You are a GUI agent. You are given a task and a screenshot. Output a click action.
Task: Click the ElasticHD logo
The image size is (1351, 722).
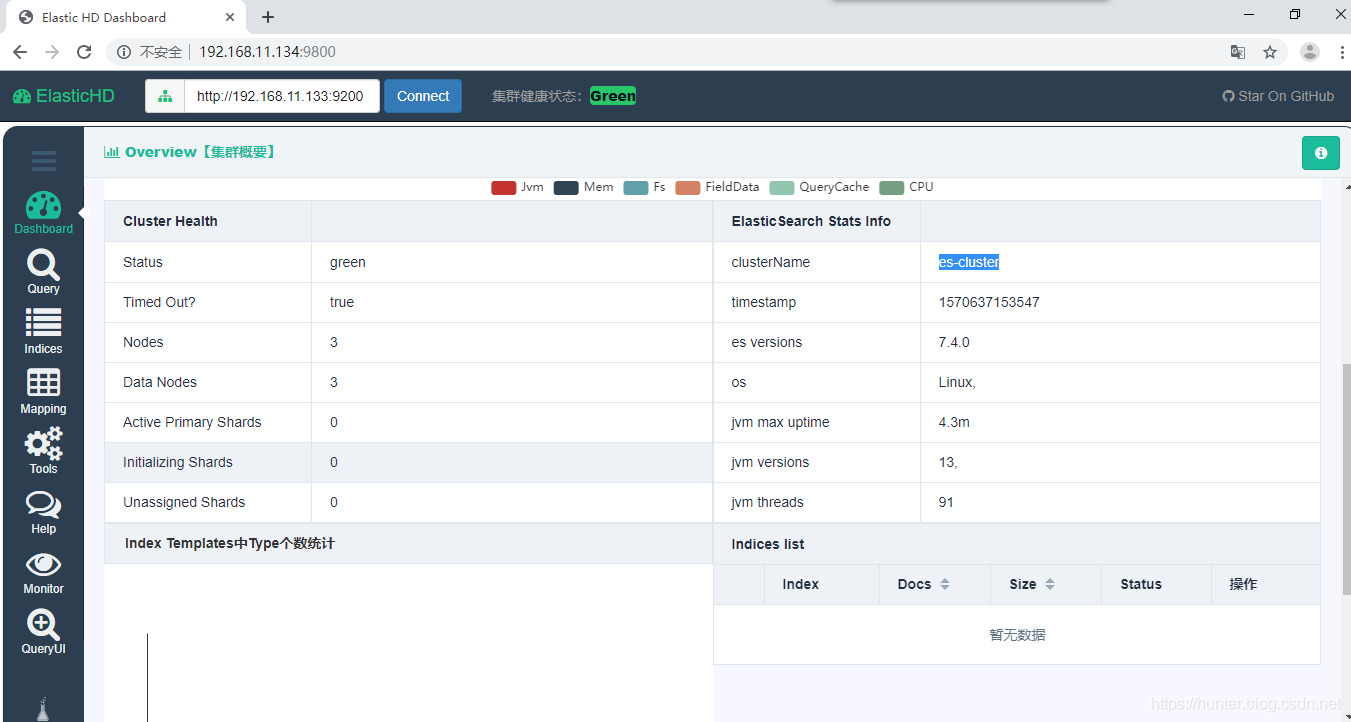64,96
